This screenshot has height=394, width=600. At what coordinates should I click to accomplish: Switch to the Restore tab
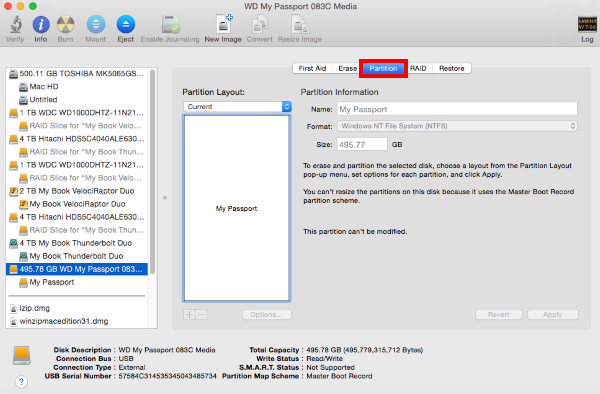(x=452, y=68)
